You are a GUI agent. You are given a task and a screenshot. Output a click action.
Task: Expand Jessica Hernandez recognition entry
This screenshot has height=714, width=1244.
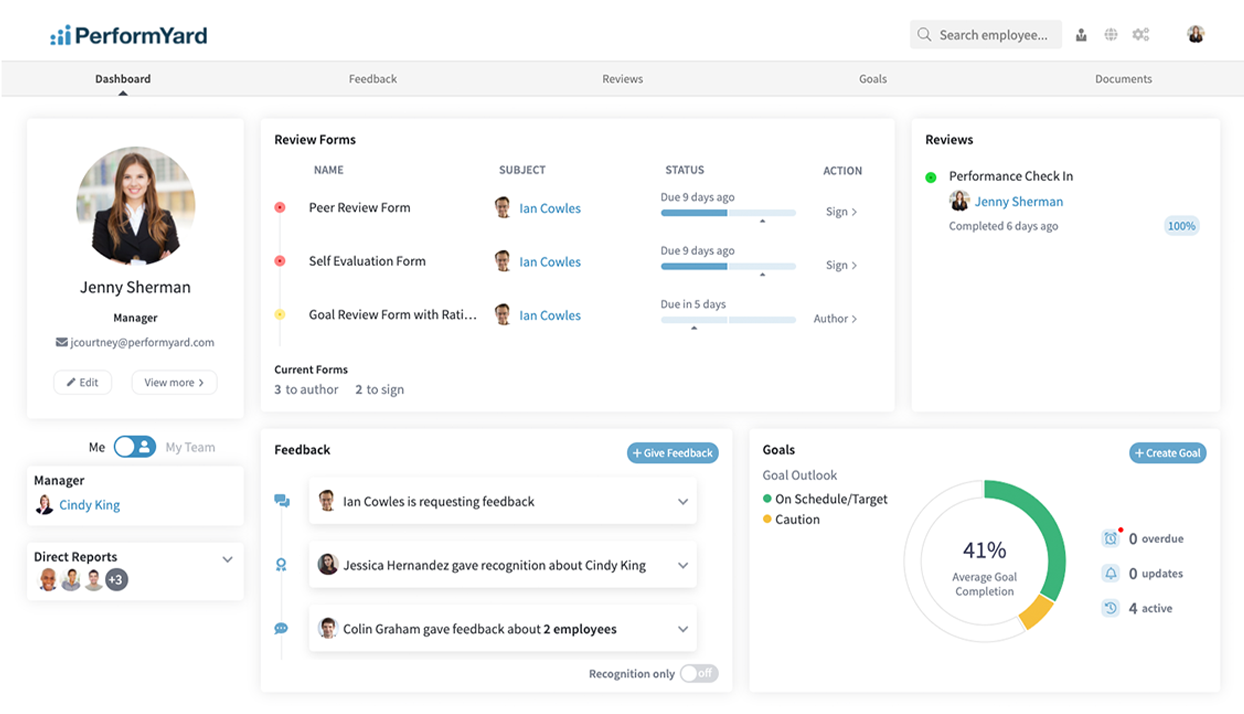pyautogui.click(x=683, y=566)
